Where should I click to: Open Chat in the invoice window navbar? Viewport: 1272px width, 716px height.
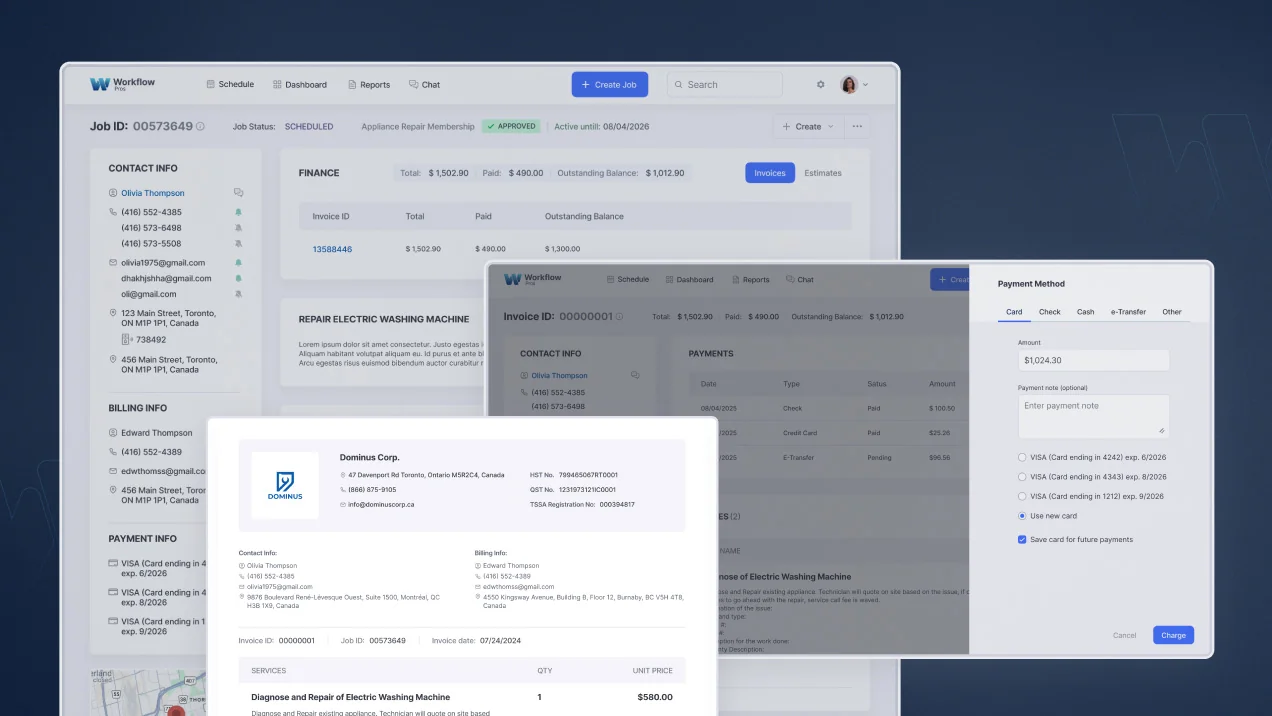coord(800,280)
